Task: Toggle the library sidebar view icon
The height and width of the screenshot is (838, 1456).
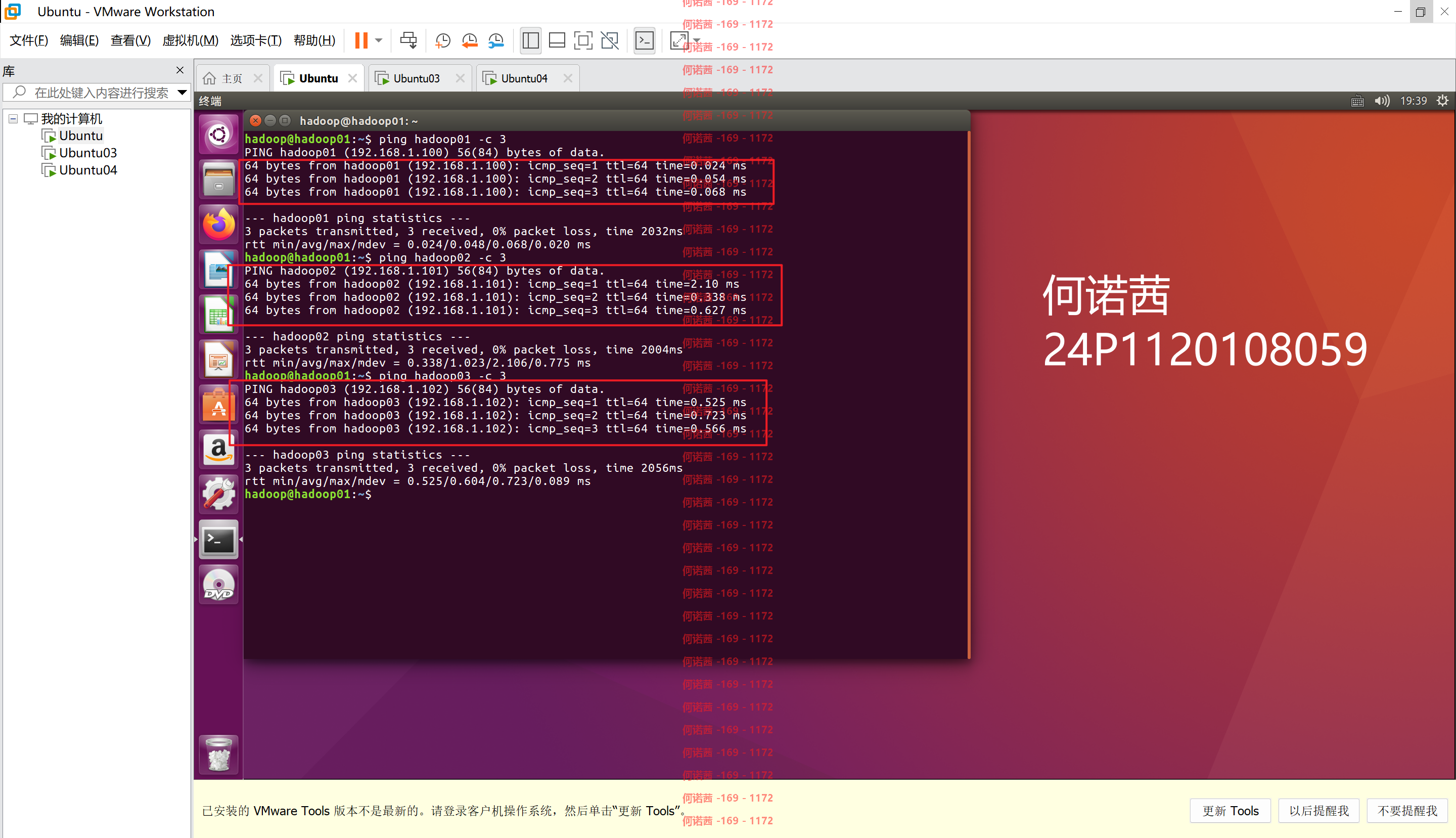Action: (x=530, y=40)
